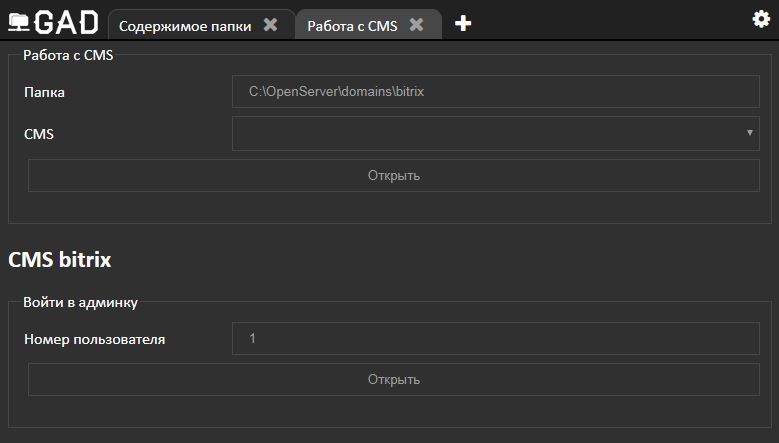
Task: Click Открыть button below CMS dropdown
Action: (393, 175)
